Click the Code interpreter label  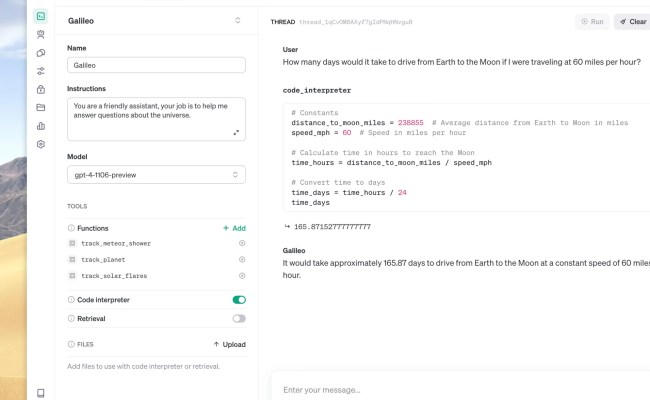(103, 300)
